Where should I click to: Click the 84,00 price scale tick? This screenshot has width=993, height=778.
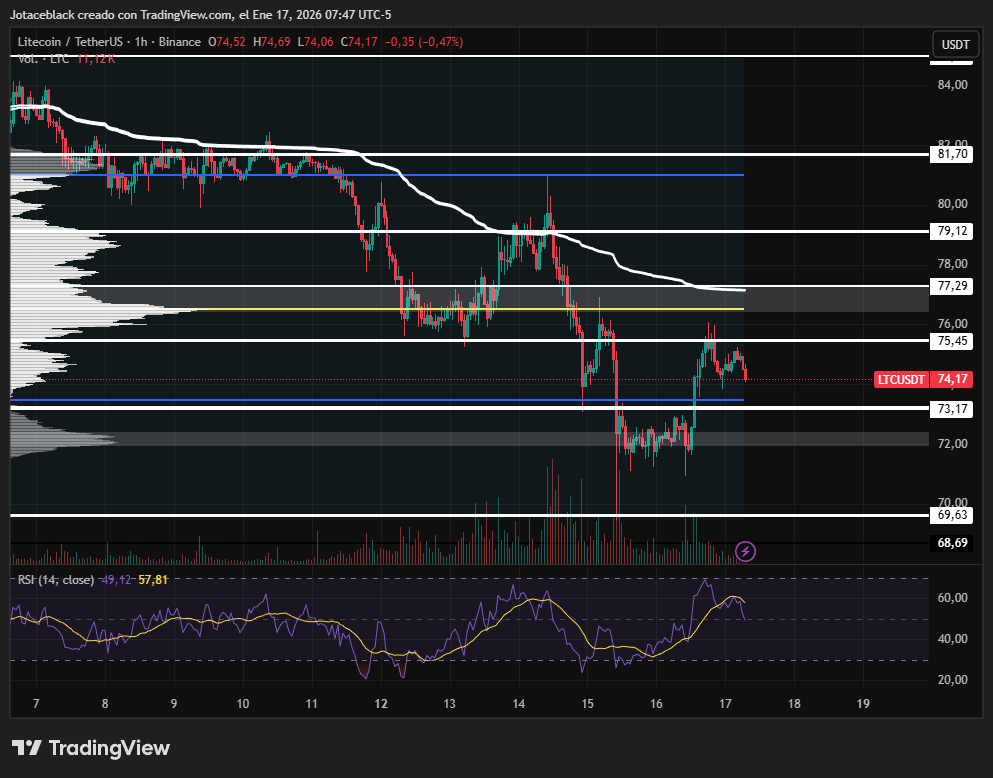point(952,85)
